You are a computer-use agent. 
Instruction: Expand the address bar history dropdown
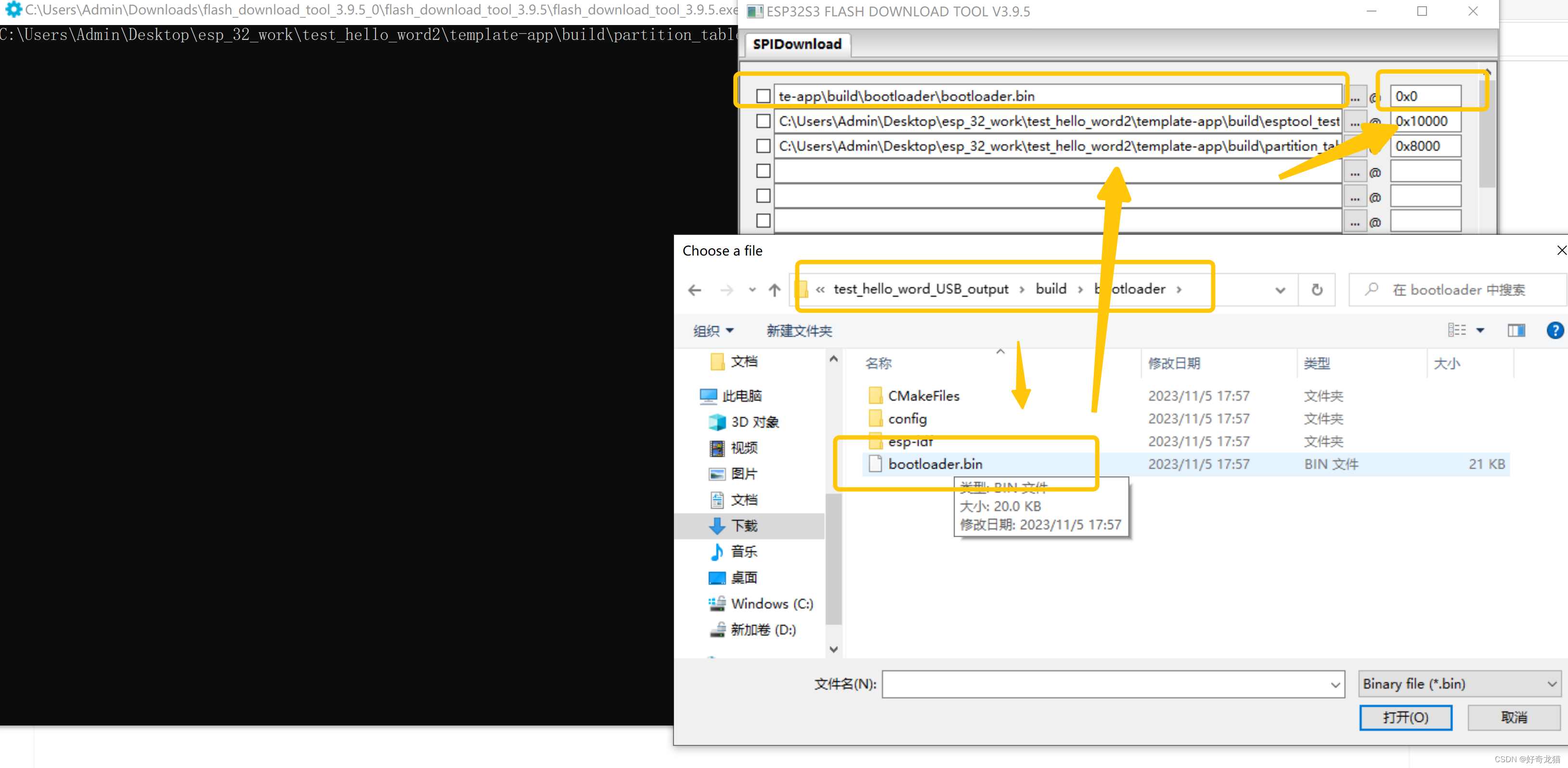point(1280,290)
